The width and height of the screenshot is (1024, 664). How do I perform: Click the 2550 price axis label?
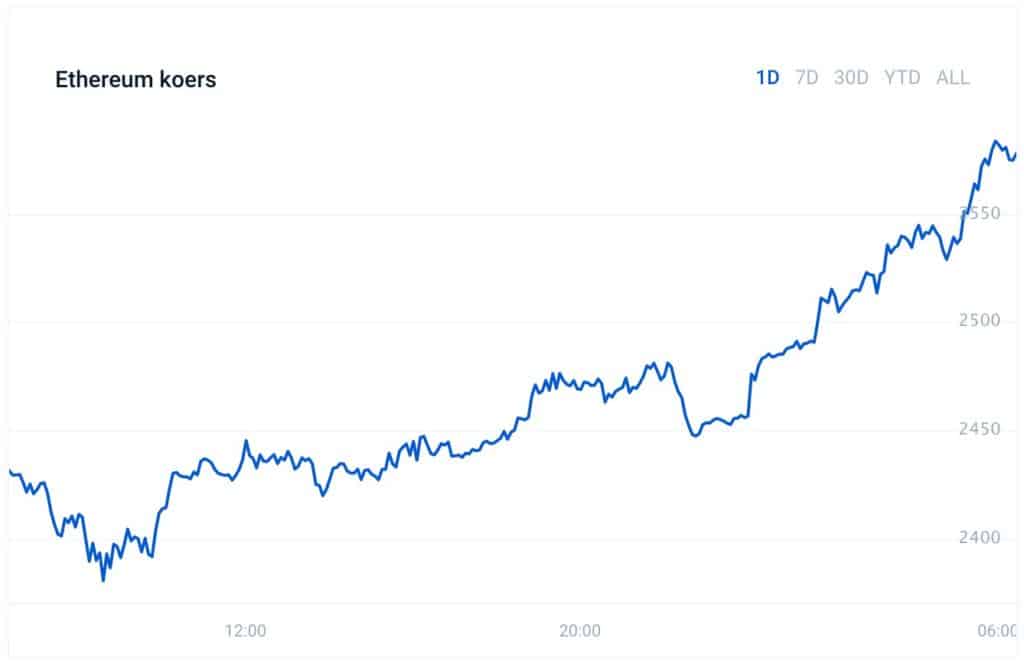point(980,213)
